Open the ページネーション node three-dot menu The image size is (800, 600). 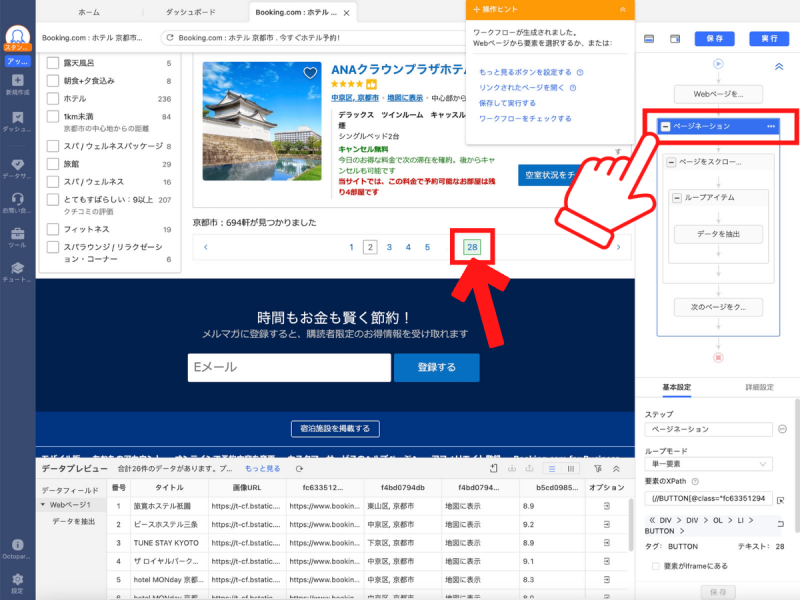point(771,126)
